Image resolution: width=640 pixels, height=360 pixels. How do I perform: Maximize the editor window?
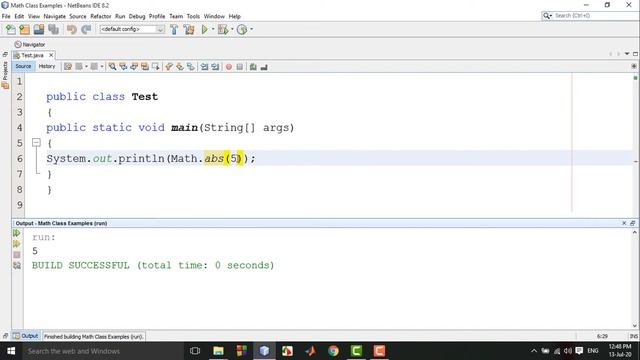pyautogui.click(x=635, y=54)
